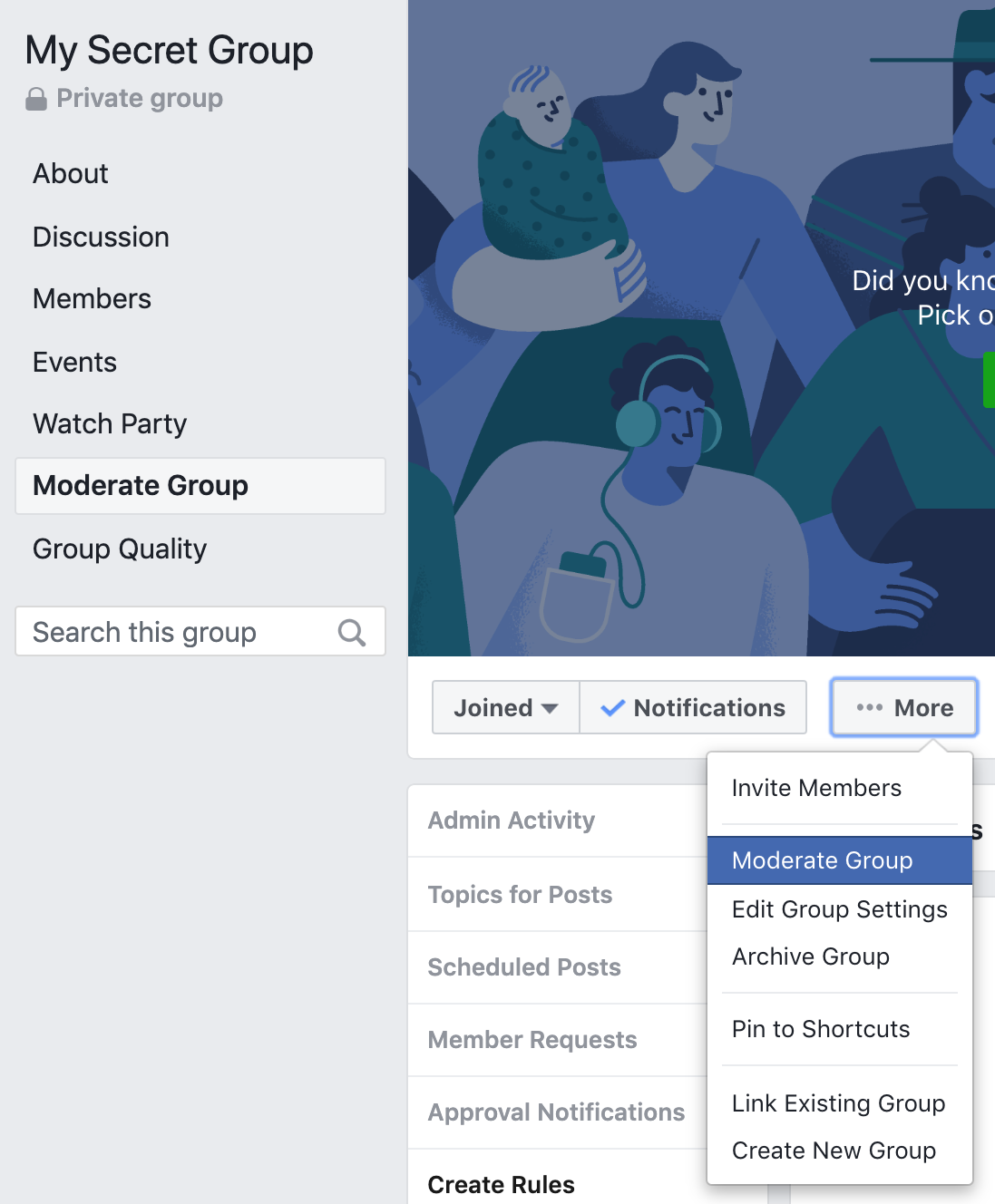Navigate to Group Quality page
995x1204 pixels.
(x=120, y=549)
